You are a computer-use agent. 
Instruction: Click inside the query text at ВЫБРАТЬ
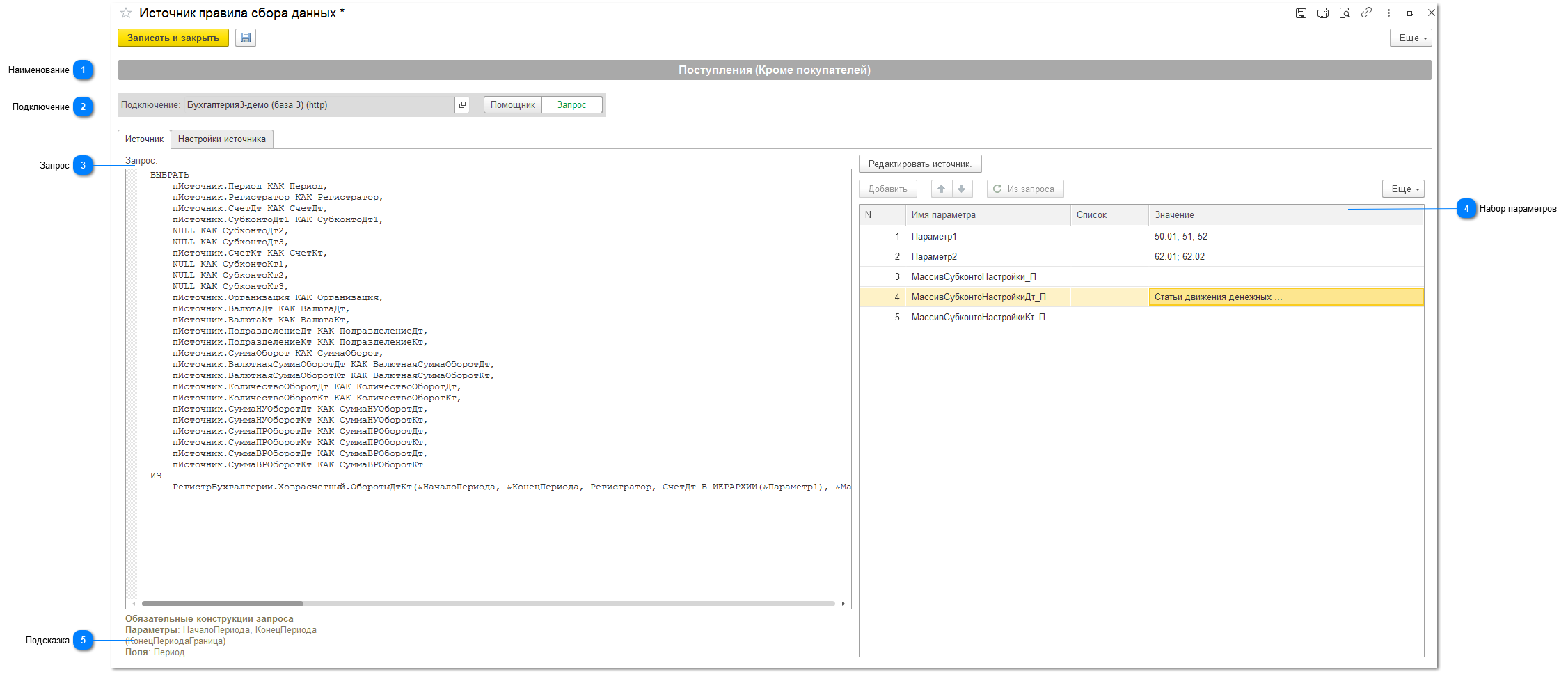(170, 175)
